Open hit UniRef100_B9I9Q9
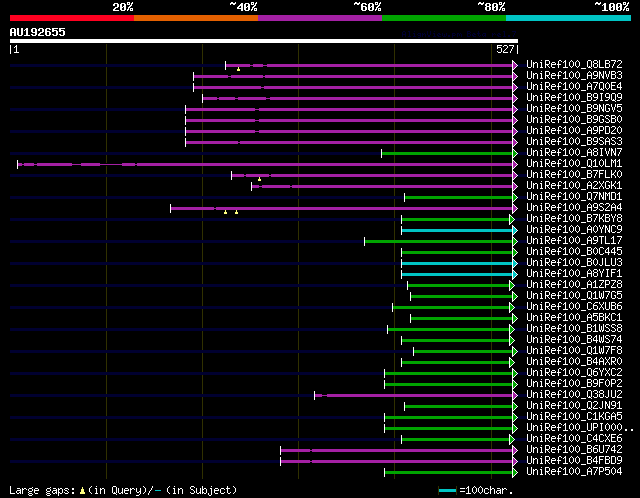 pyautogui.click(x=574, y=98)
